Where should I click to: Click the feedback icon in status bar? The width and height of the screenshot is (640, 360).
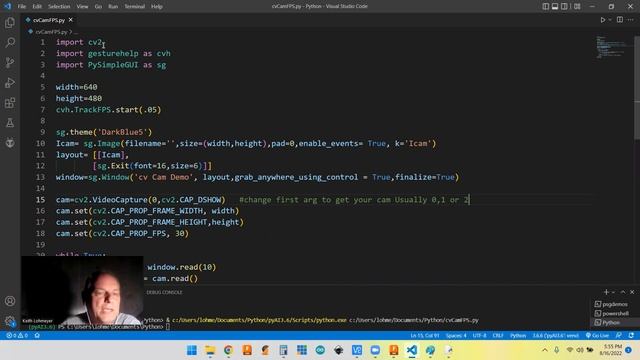click(619, 336)
